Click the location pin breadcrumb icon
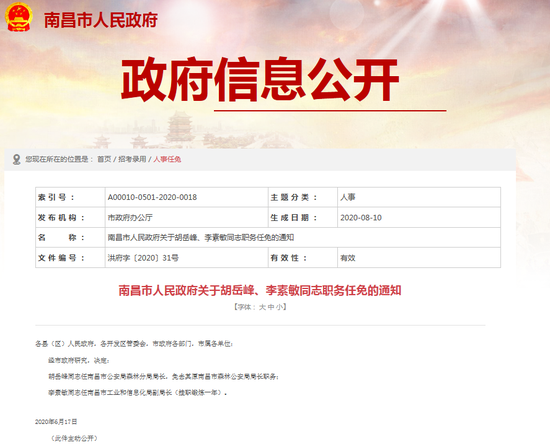This screenshot has width=550, height=445. 16,160
